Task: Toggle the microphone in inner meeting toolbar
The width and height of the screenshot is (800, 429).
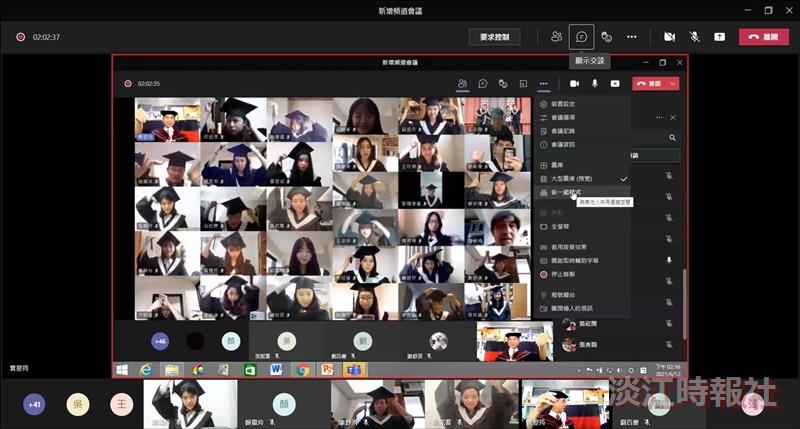Action: (594, 83)
